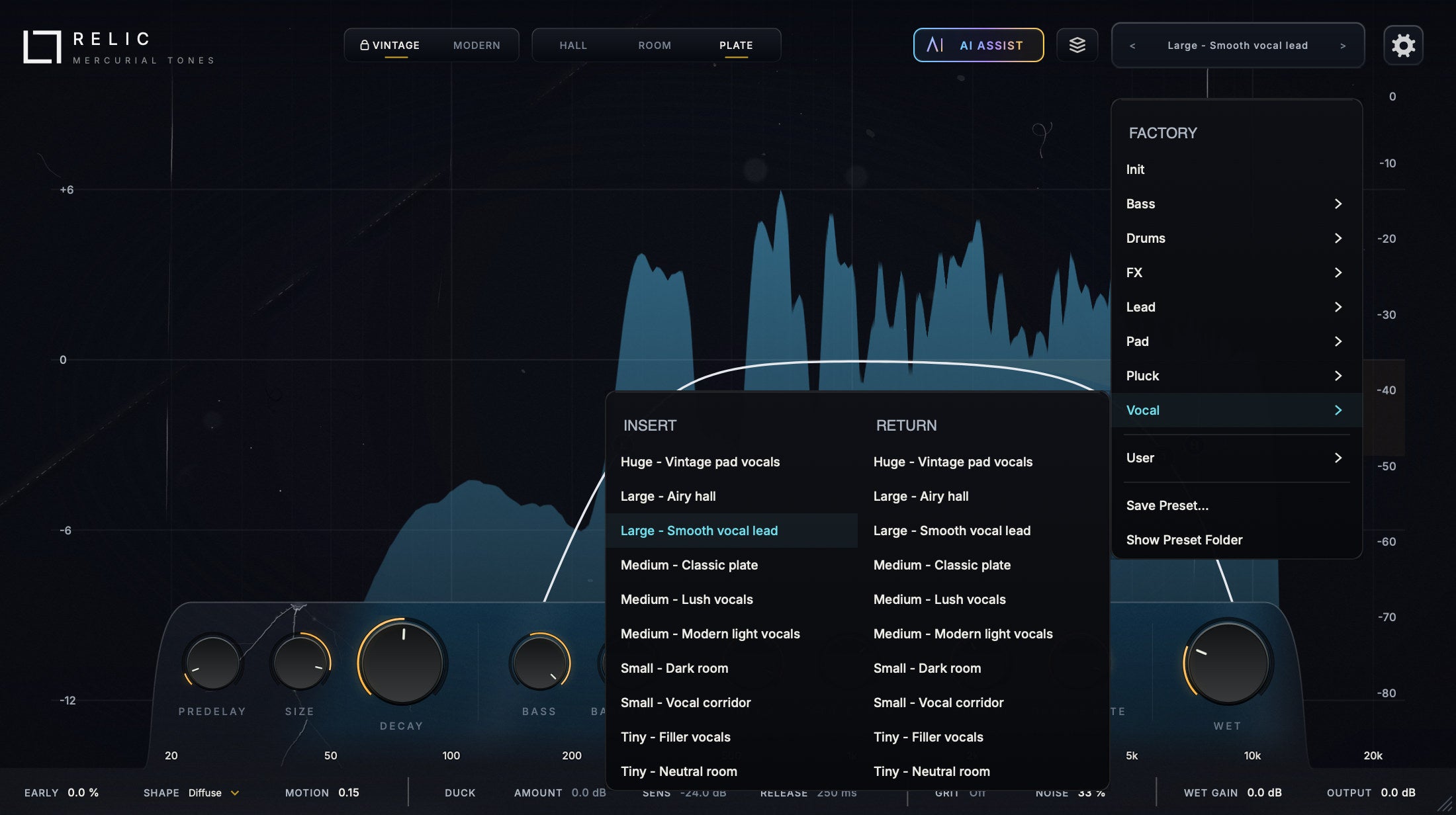Screen dimensions: 1456x815
Task: Click the AI Assist button
Action: [x=978, y=45]
